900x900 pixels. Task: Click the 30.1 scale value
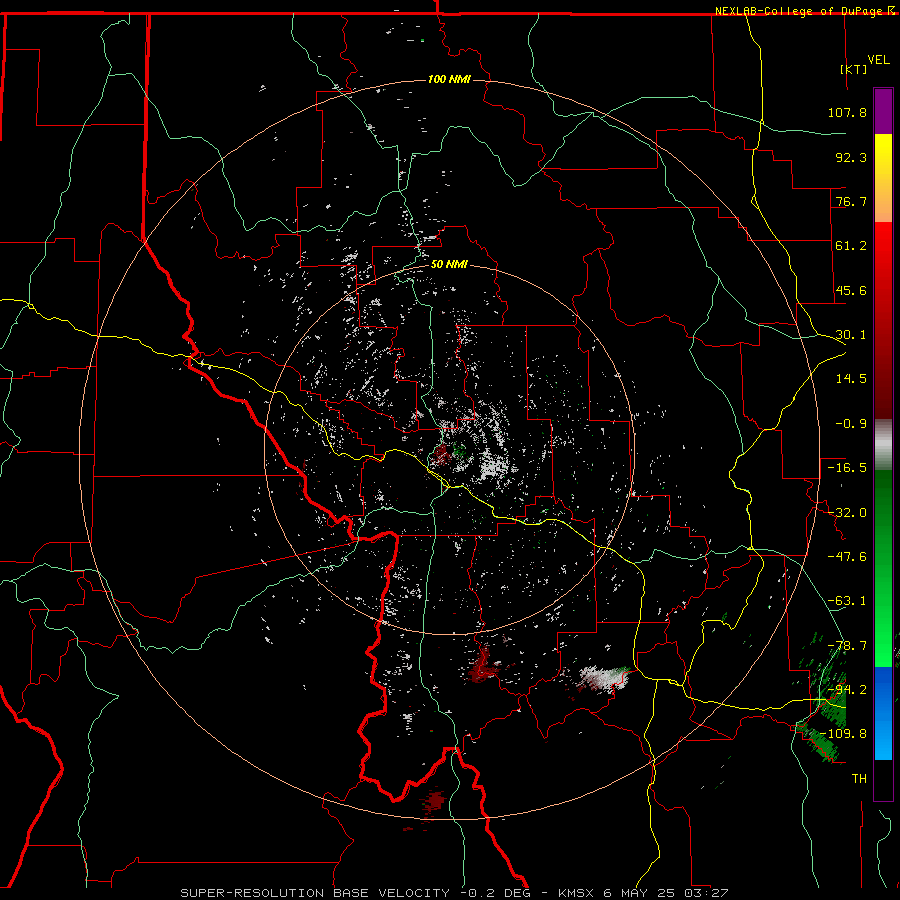pyautogui.click(x=851, y=335)
